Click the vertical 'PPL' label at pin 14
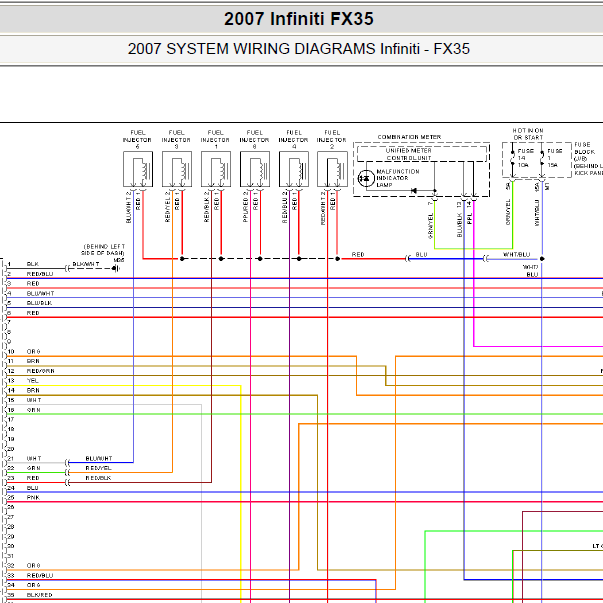Viewport: 603px width, 603px height. click(x=469, y=218)
